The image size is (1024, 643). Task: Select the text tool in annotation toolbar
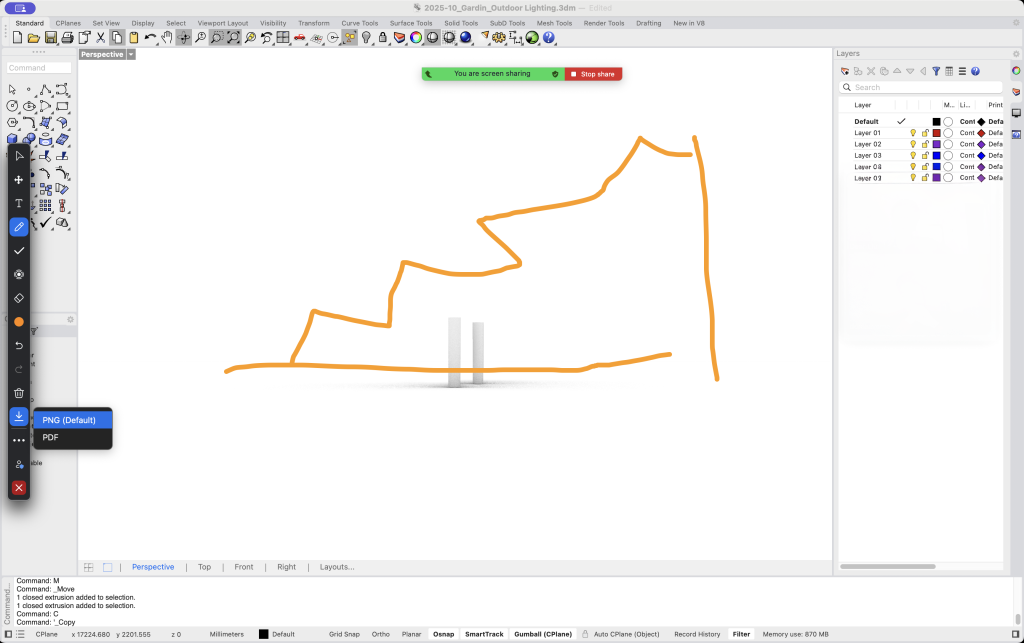[x=18, y=203]
